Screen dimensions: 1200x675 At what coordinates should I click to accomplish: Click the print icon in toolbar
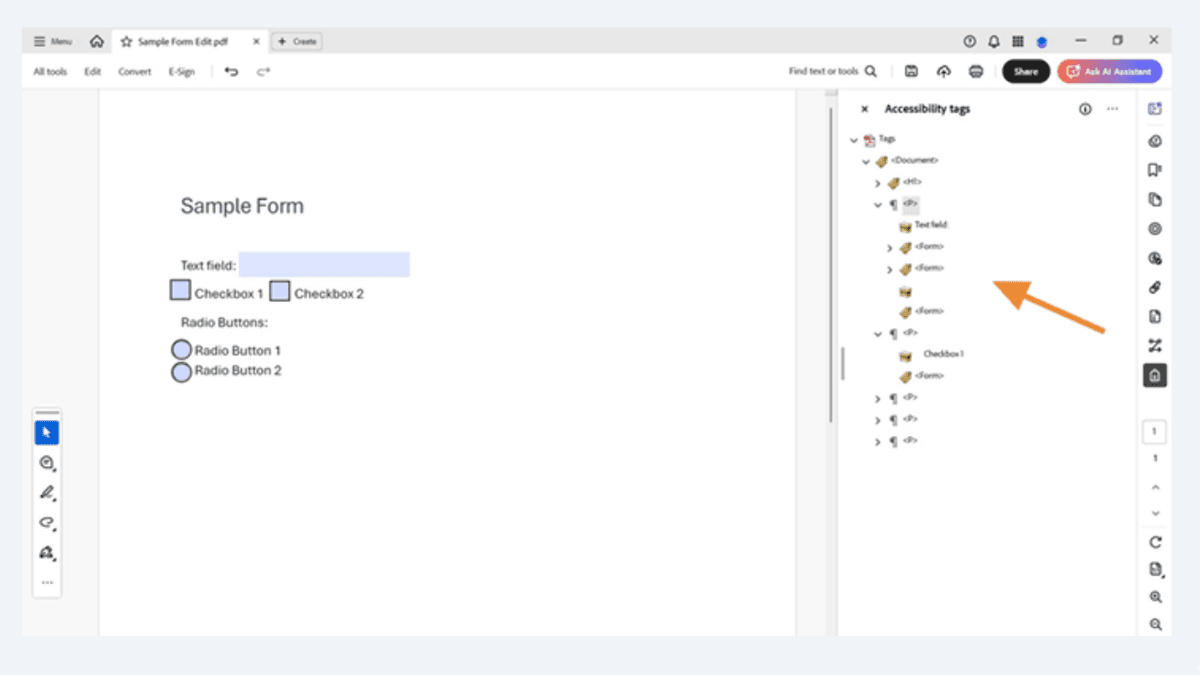pyautogui.click(x=976, y=72)
